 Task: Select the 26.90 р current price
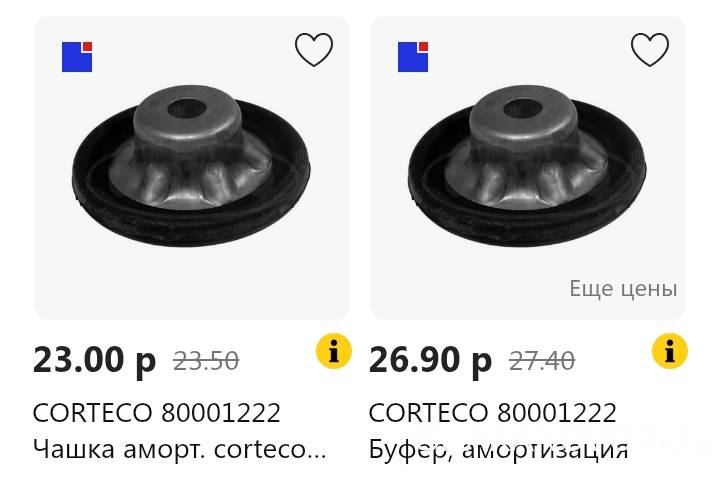pos(430,361)
